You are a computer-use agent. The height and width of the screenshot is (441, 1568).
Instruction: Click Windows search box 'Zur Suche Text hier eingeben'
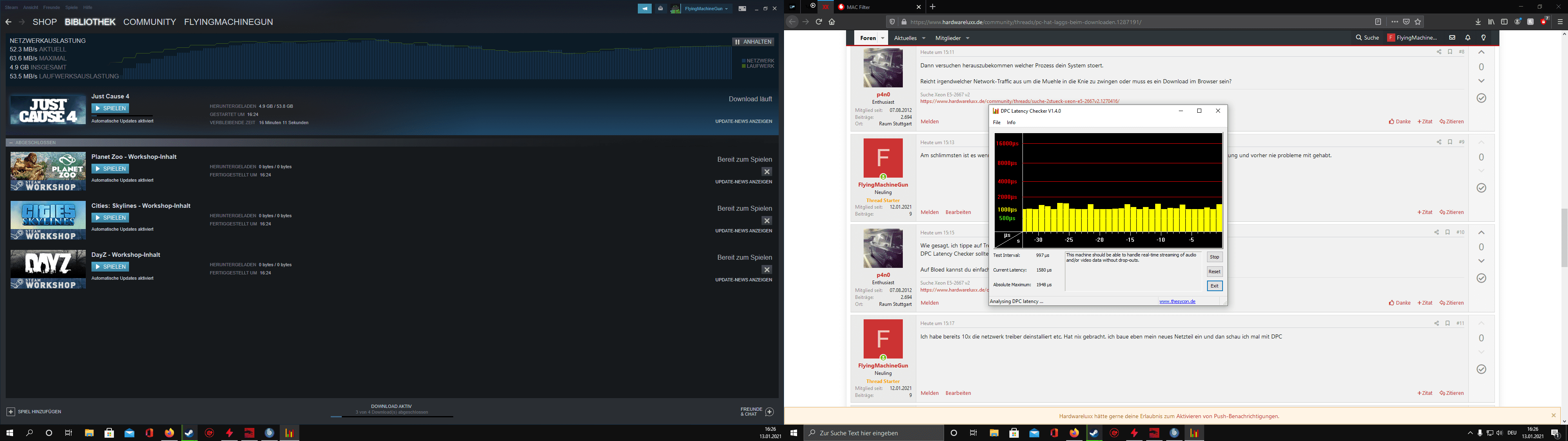pyautogui.click(x=873, y=433)
